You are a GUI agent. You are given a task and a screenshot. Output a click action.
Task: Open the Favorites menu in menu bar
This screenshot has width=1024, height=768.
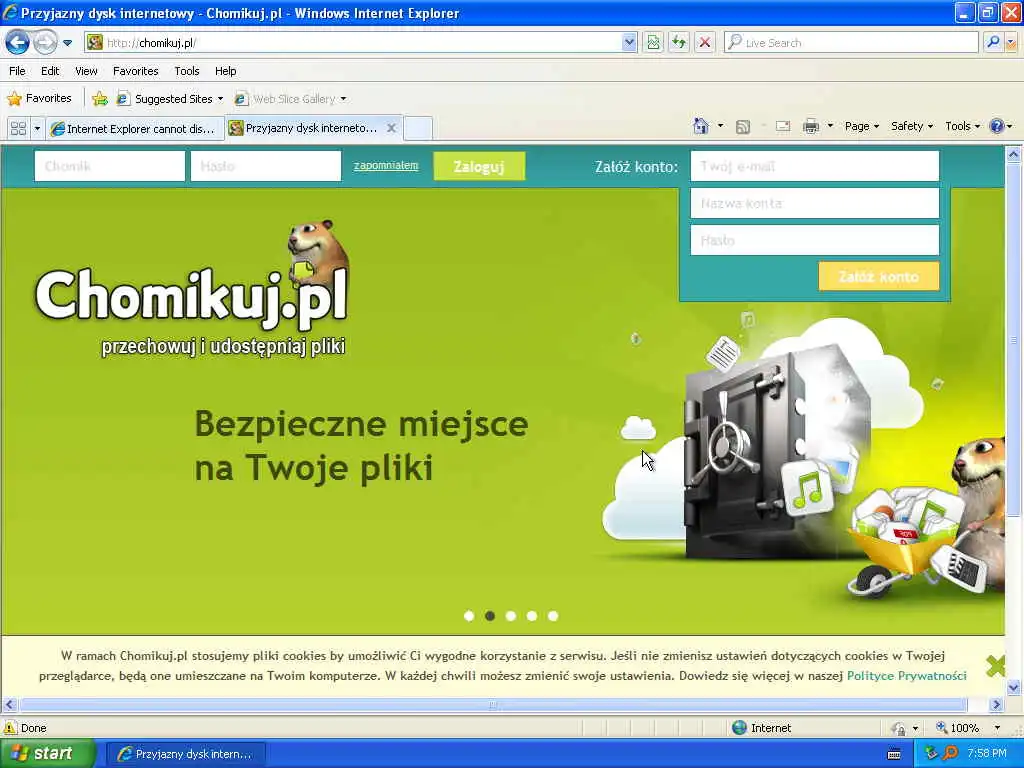point(136,71)
